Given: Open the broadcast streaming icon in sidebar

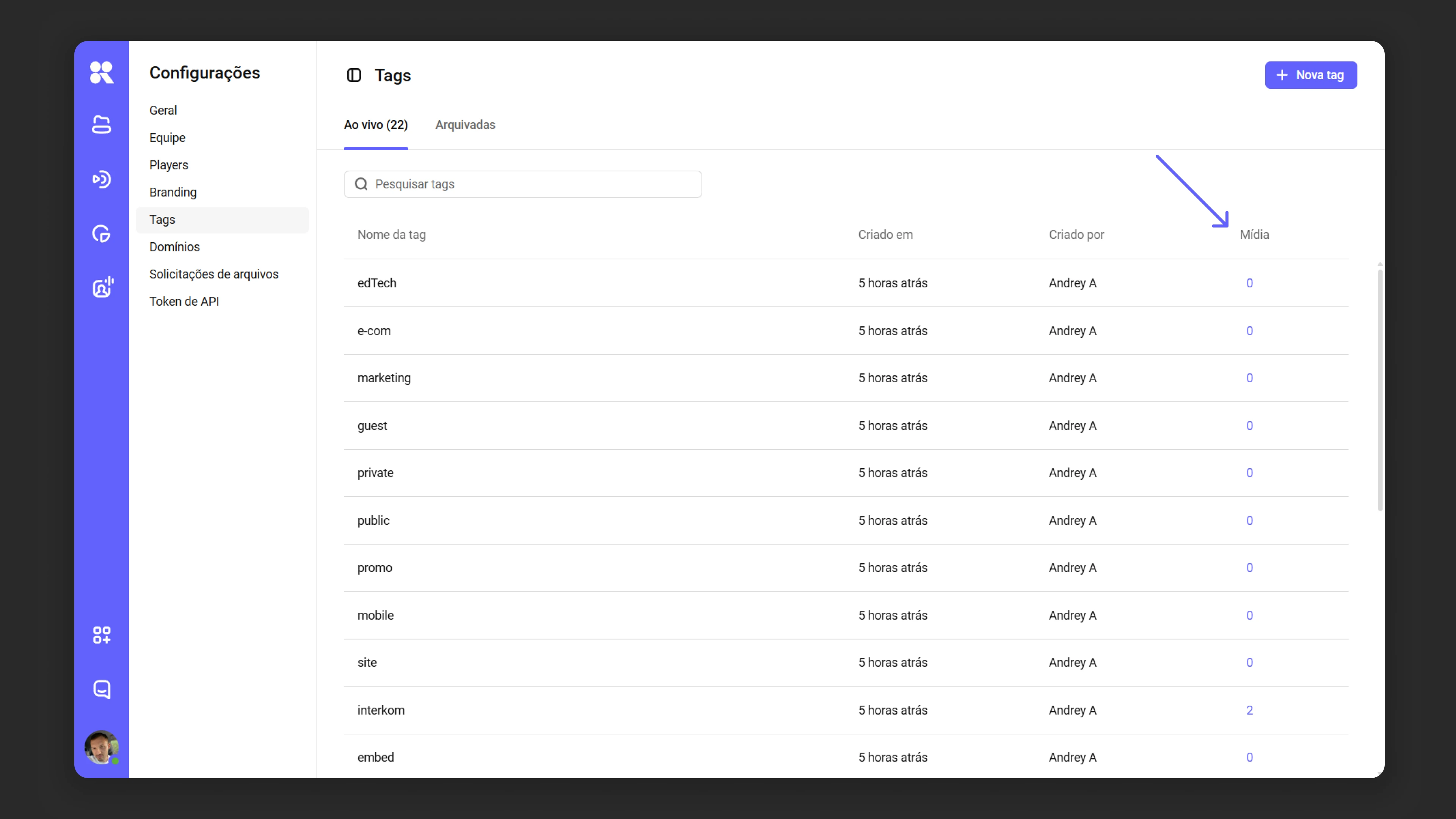Looking at the screenshot, I should tap(101, 179).
